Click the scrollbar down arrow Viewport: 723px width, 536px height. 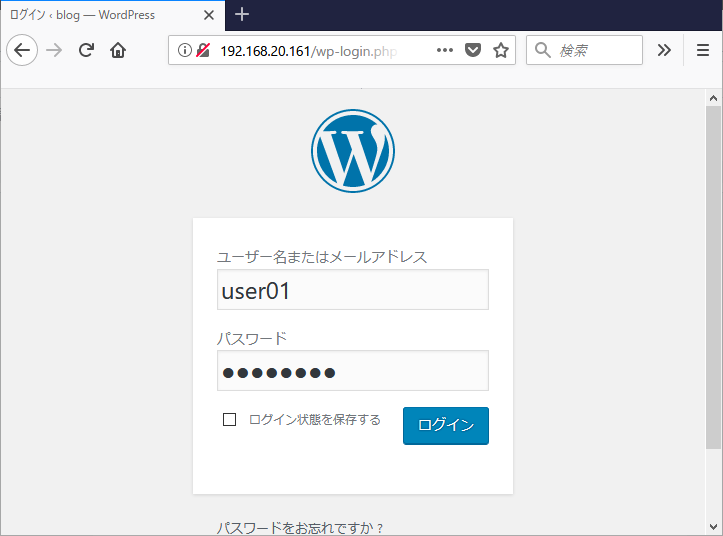click(713, 527)
